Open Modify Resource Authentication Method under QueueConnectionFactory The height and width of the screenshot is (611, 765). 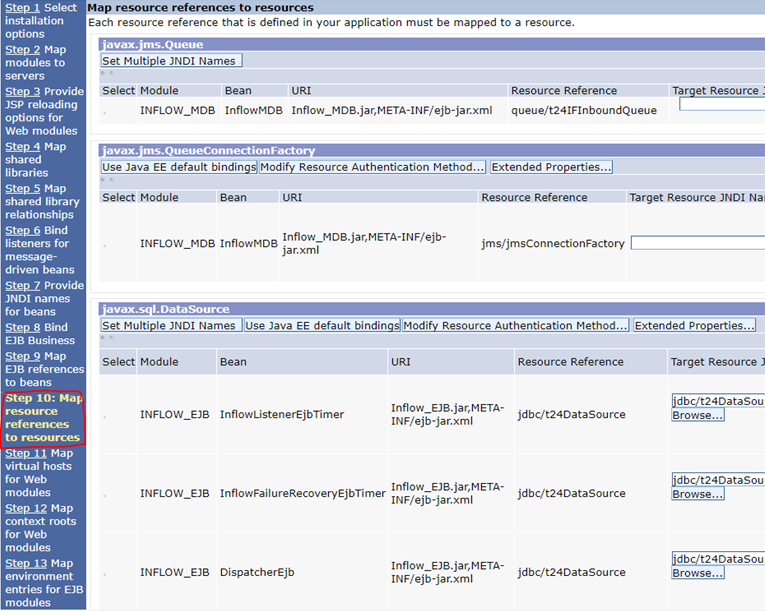coord(372,167)
